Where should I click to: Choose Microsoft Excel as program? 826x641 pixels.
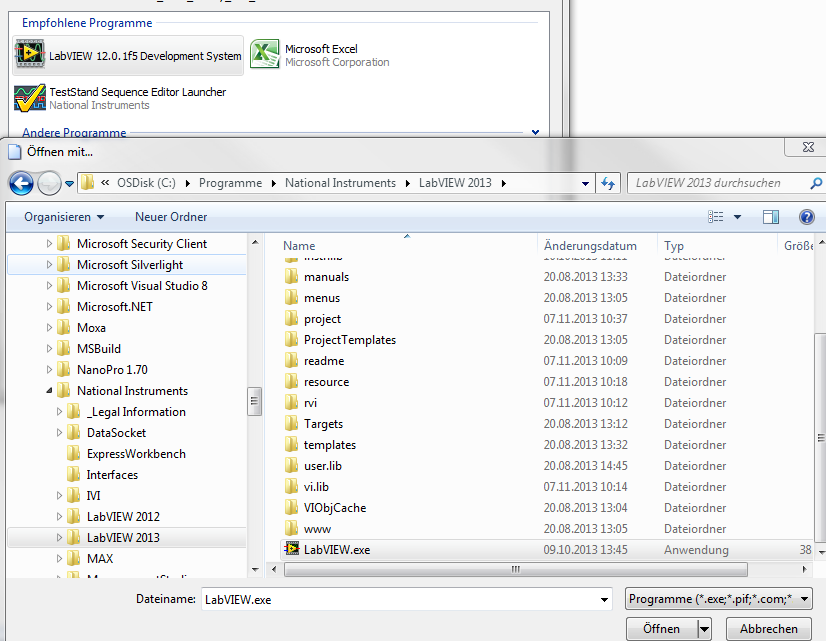click(x=320, y=55)
